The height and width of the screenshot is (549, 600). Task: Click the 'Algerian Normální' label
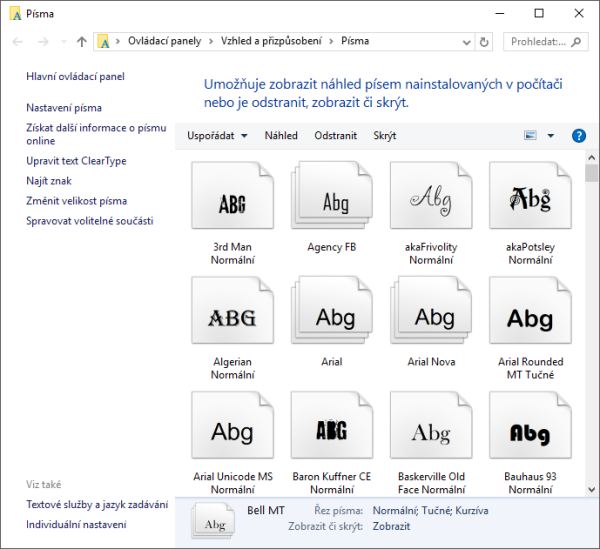(233, 368)
